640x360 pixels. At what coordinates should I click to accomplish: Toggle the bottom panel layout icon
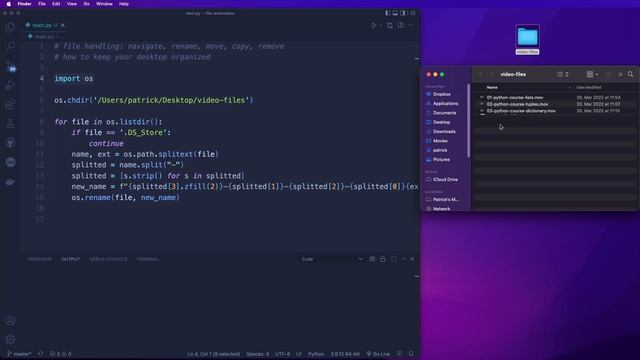coord(395,13)
